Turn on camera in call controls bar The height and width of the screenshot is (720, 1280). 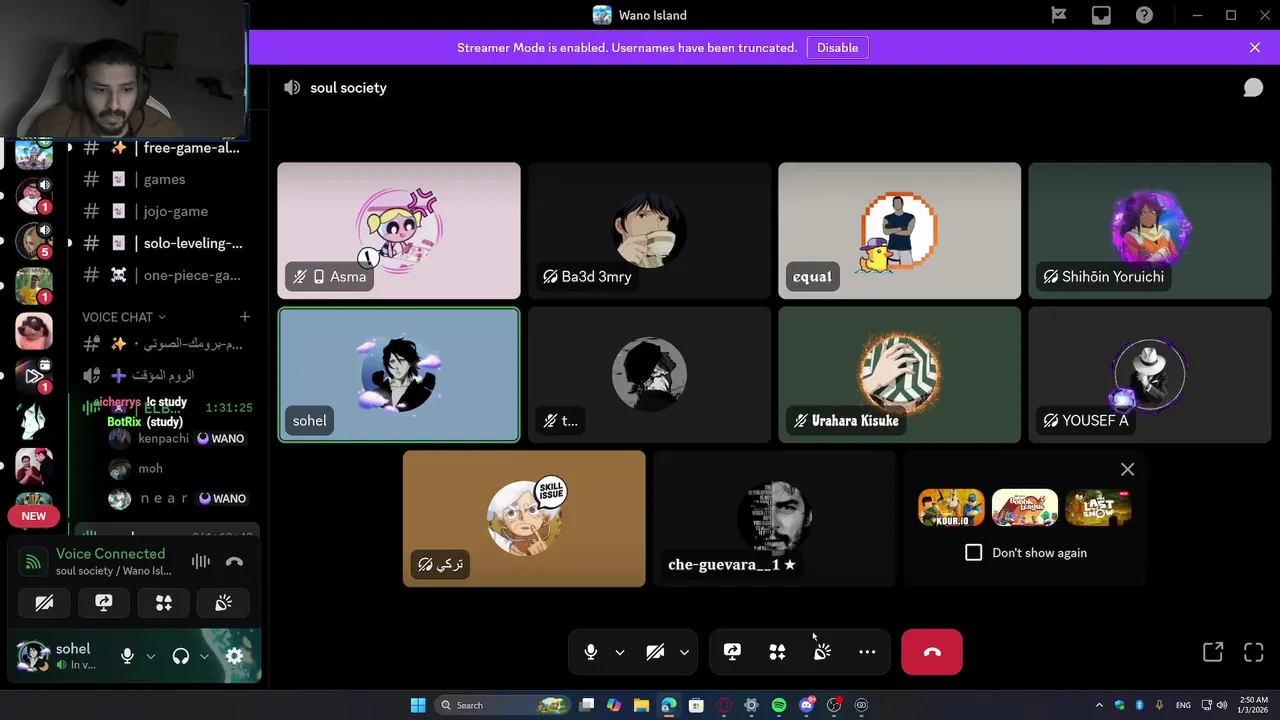655,652
